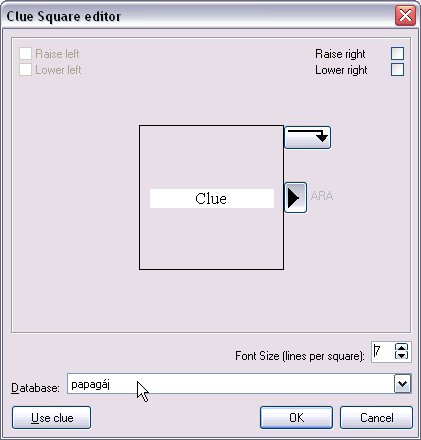Dismiss the dialog with Cancel
421x440 pixels.
click(x=376, y=418)
